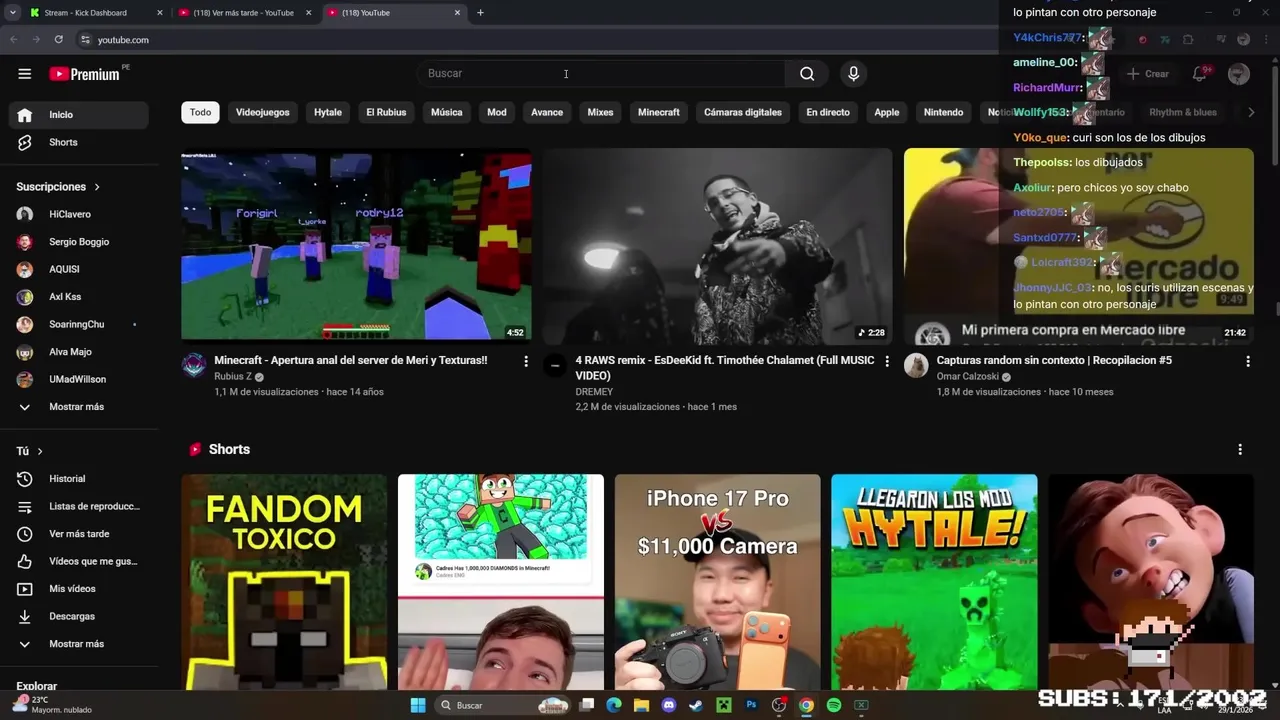The image size is (1280, 720).
Task: Click the YouTube Premium logo
Action: pyautogui.click(x=84, y=74)
